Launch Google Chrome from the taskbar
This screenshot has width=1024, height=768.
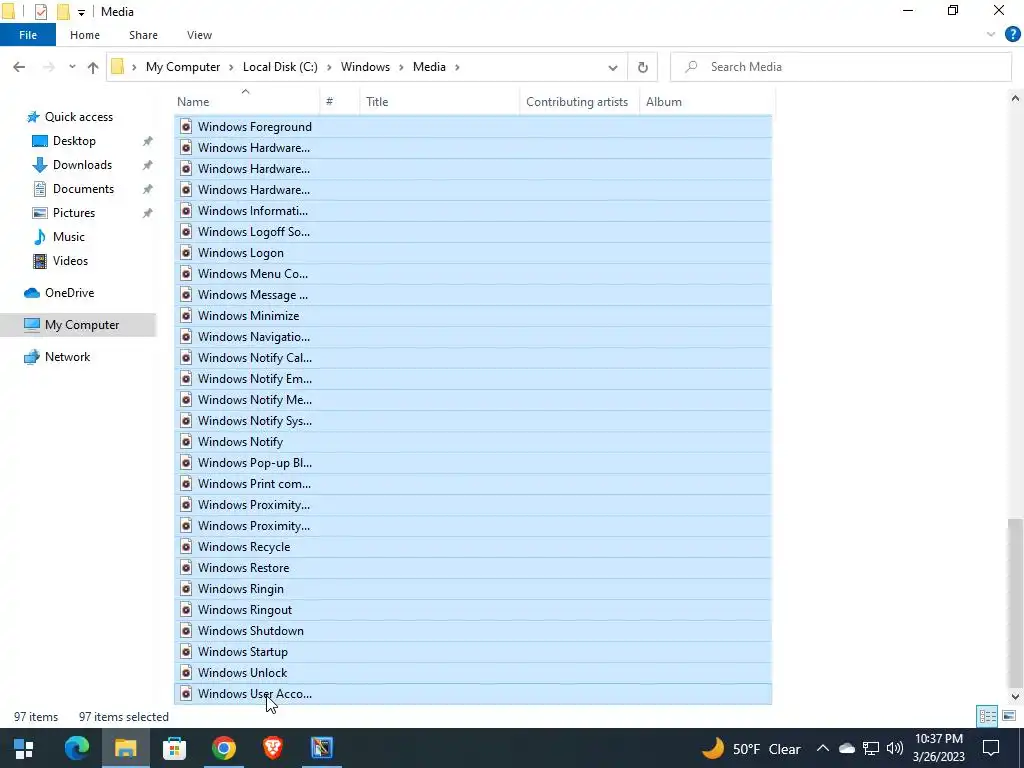[223, 748]
